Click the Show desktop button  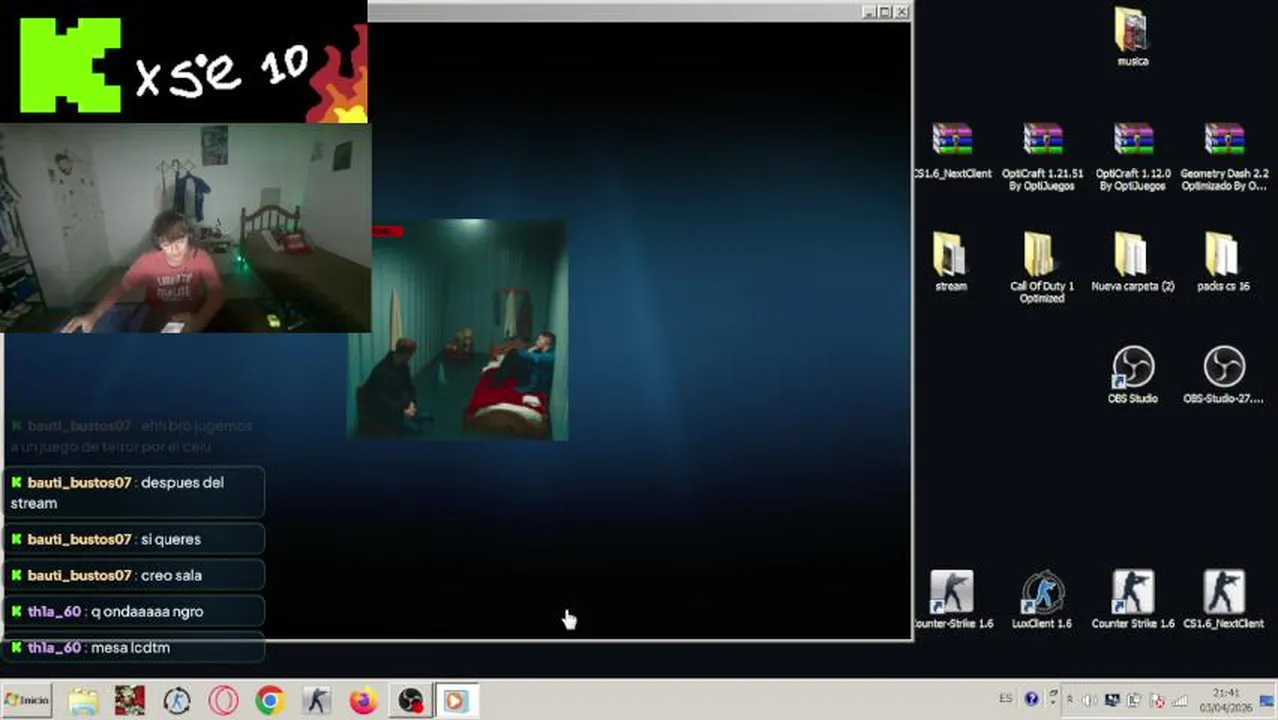[x=1266, y=700]
